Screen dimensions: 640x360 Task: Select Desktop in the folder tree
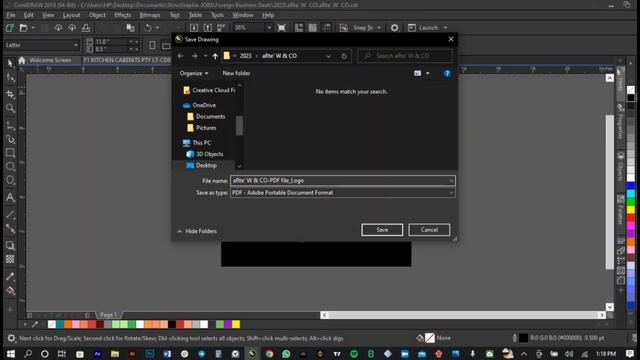[206, 165]
